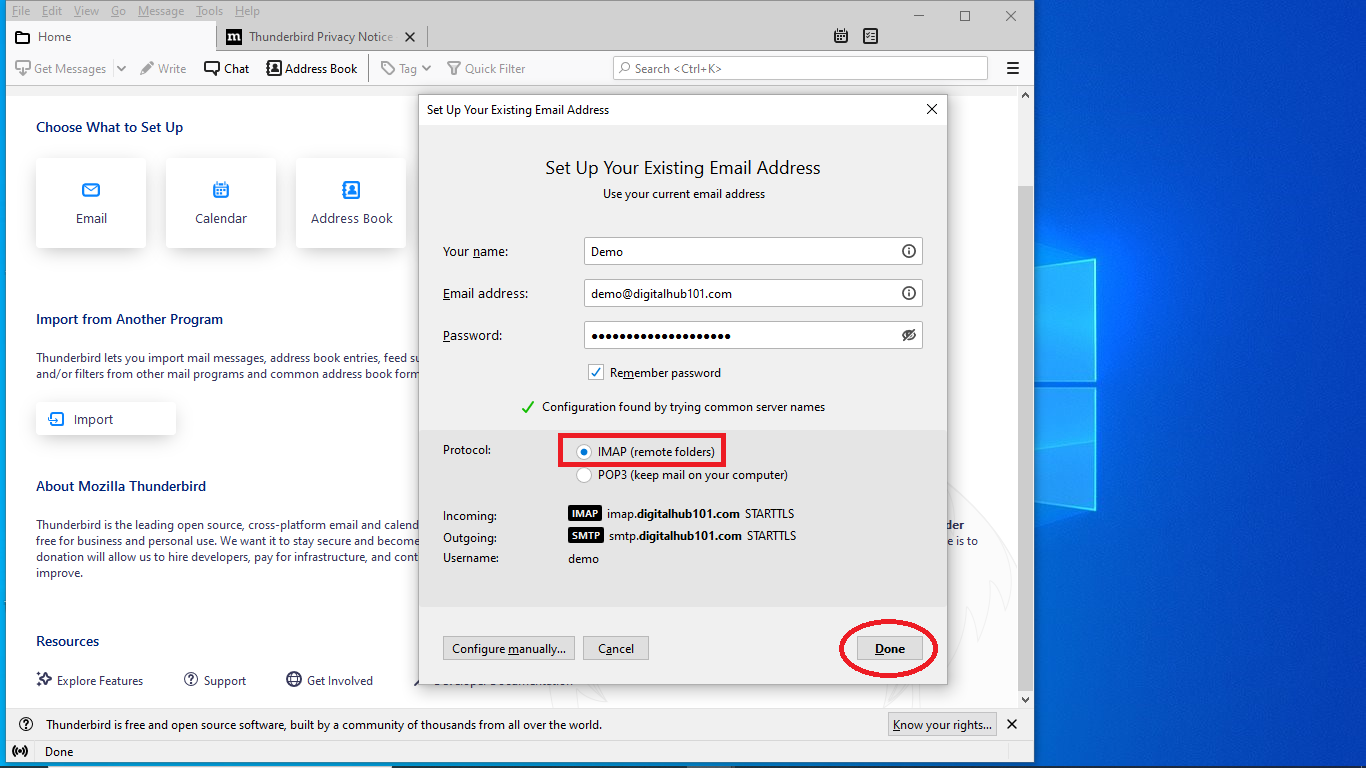This screenshot has width=1366, height=768.
Task: Choose the Address Book setup card
Action: 351,203
